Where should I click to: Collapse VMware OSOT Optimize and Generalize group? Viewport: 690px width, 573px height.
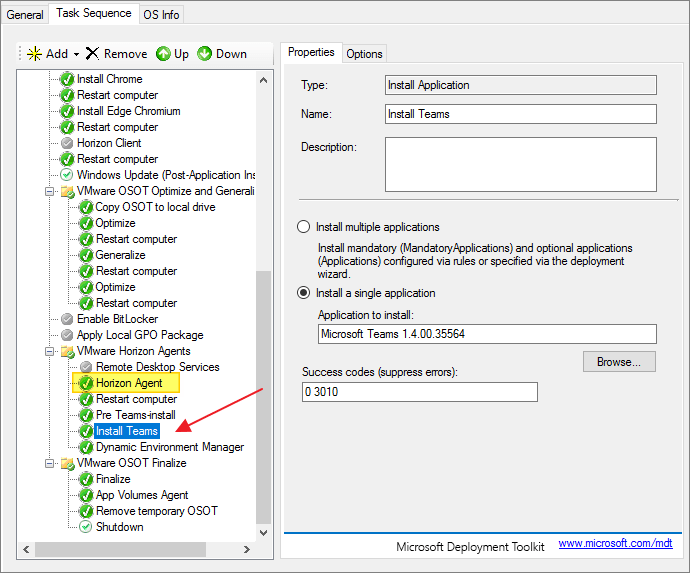tap(50, 191)
